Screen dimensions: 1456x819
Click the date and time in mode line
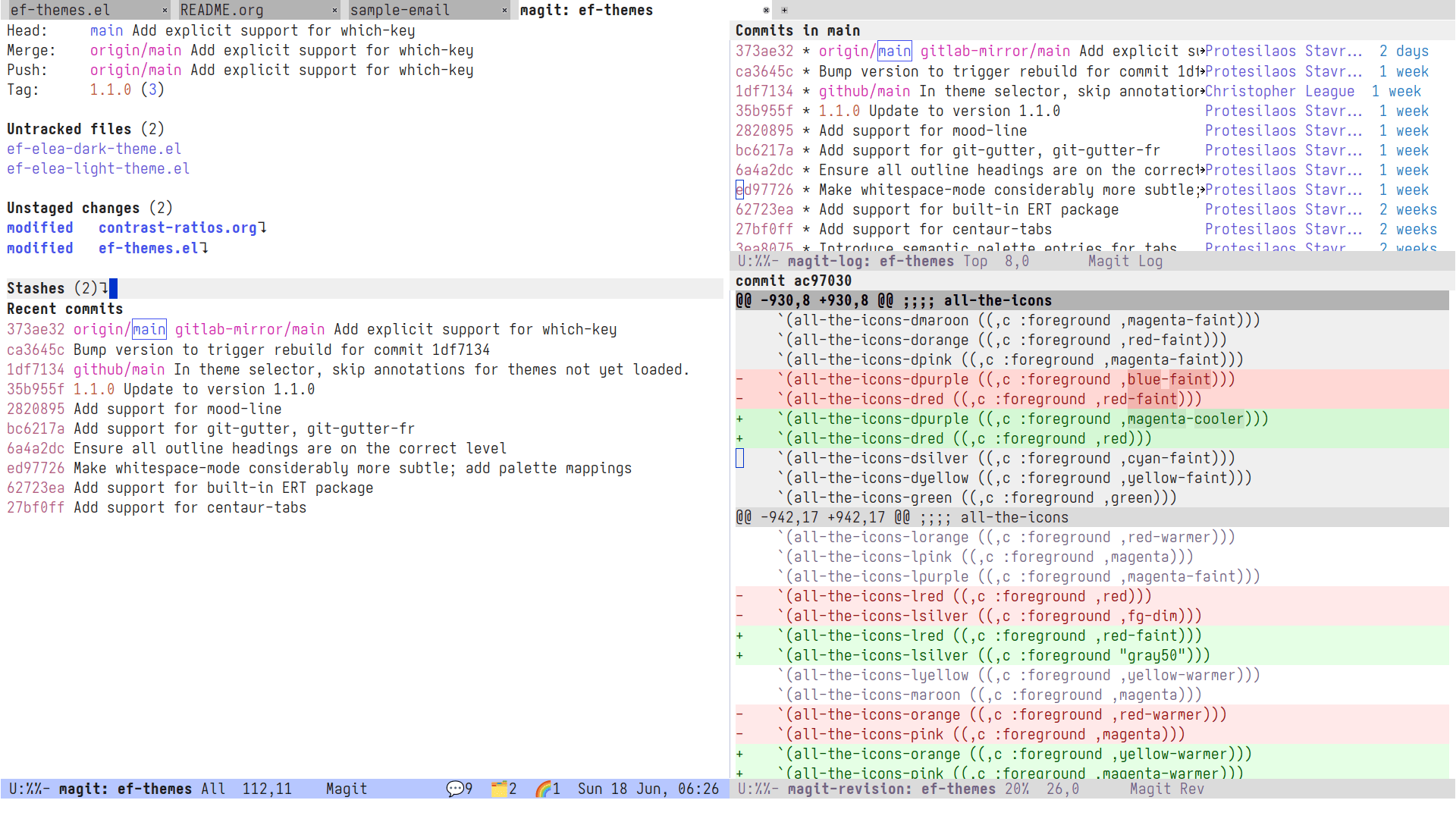[648, 789]
